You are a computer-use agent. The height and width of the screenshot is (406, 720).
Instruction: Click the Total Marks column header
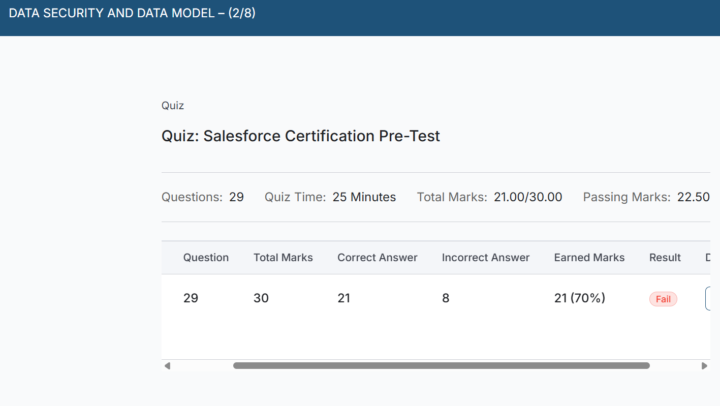[x=283, y=258]
